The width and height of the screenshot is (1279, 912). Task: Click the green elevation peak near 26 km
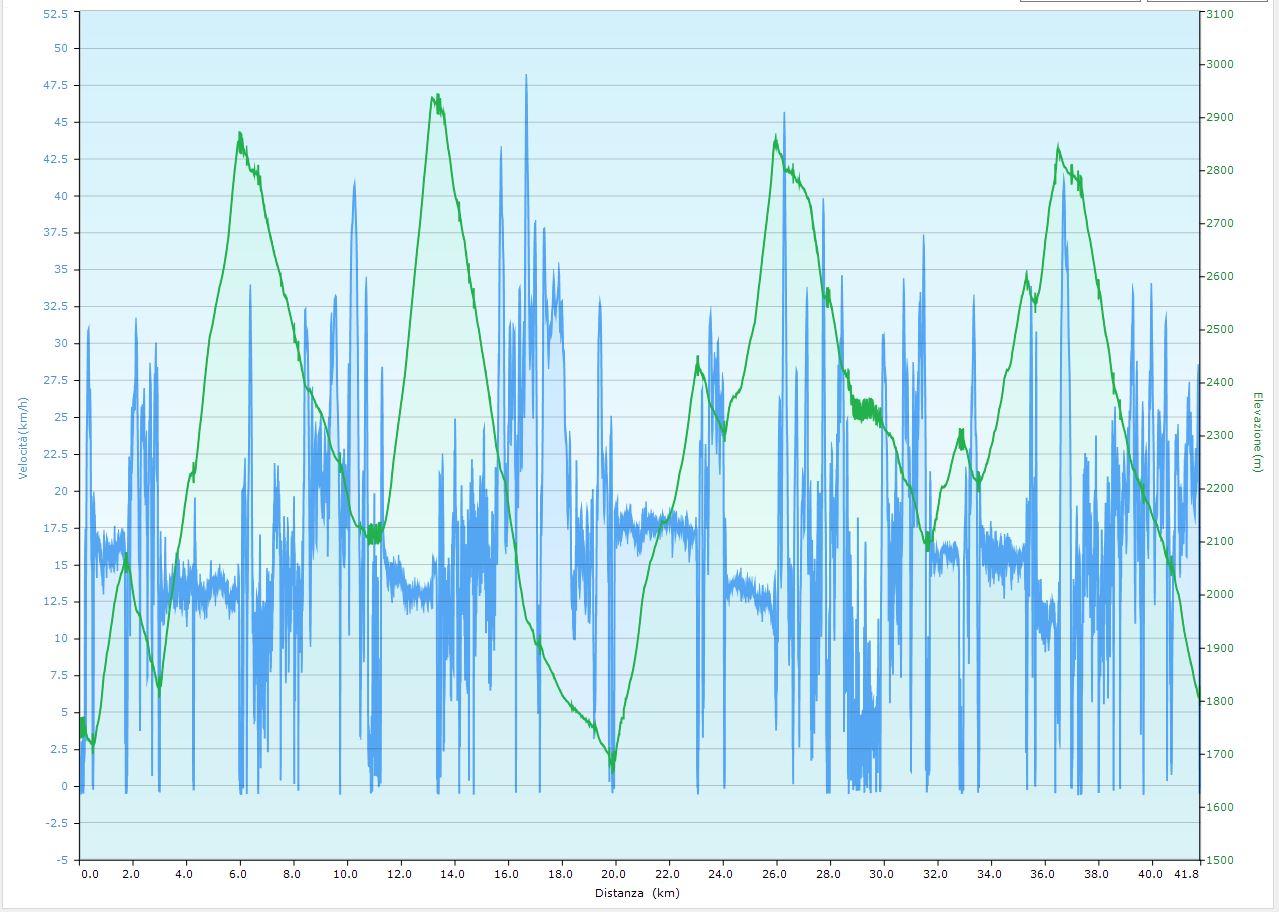[775, 138]
